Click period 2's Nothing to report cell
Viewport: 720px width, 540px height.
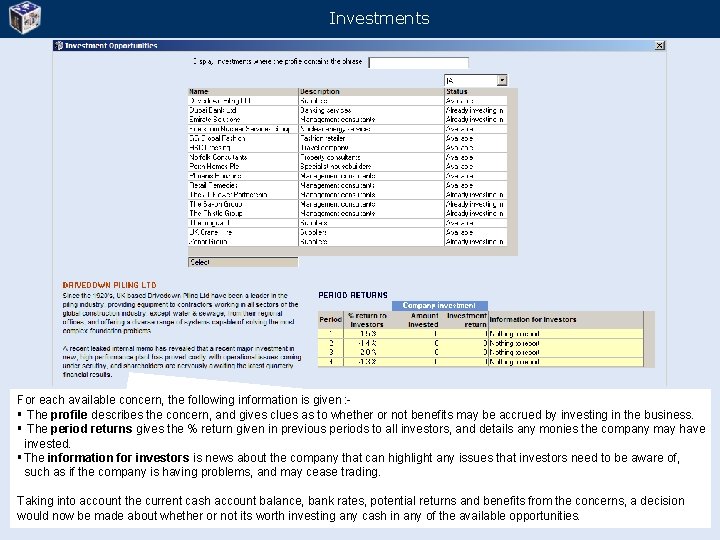click(x=566, y=343)
